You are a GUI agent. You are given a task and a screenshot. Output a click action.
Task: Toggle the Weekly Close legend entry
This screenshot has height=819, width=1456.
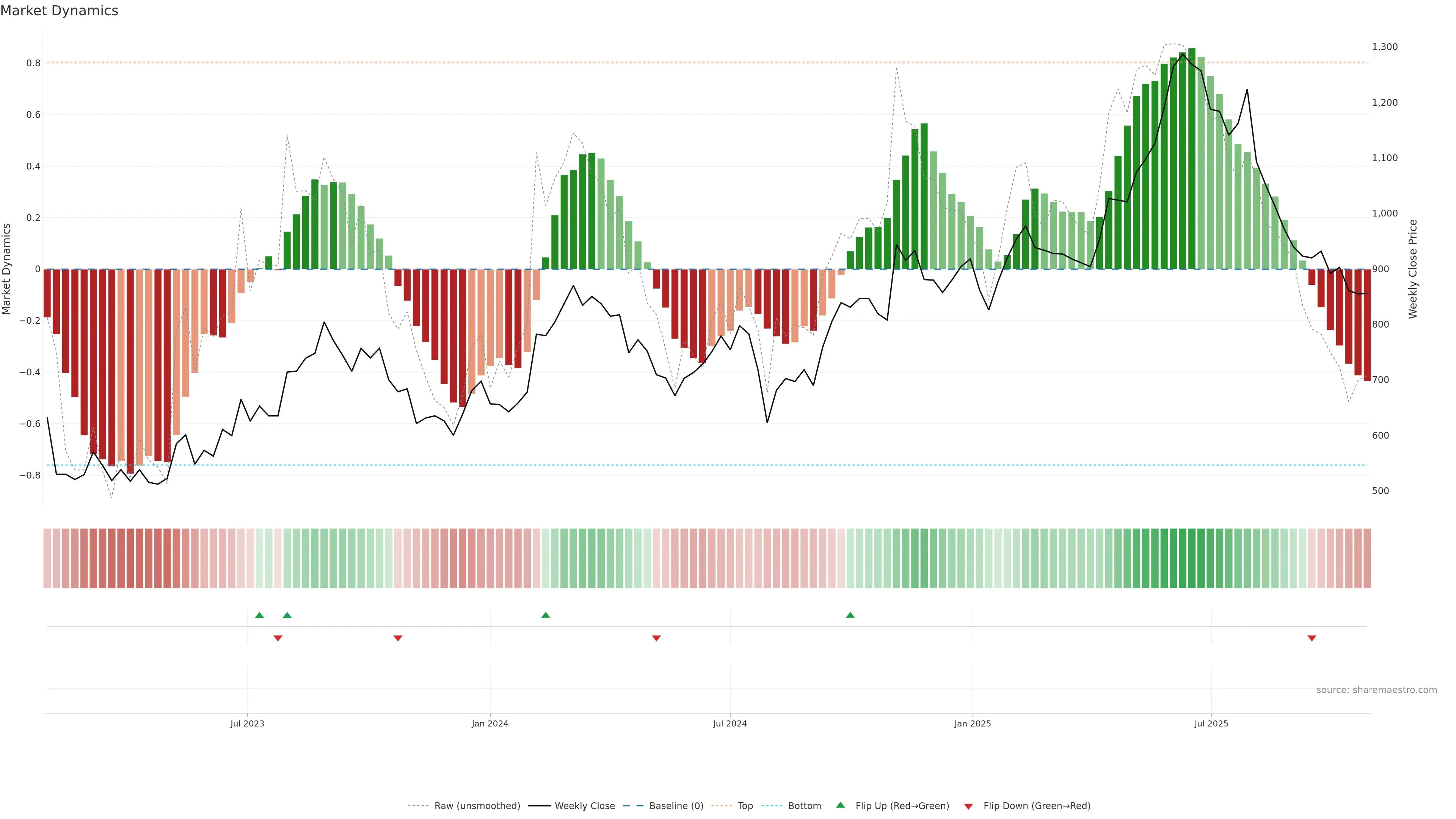pos(584,806)
